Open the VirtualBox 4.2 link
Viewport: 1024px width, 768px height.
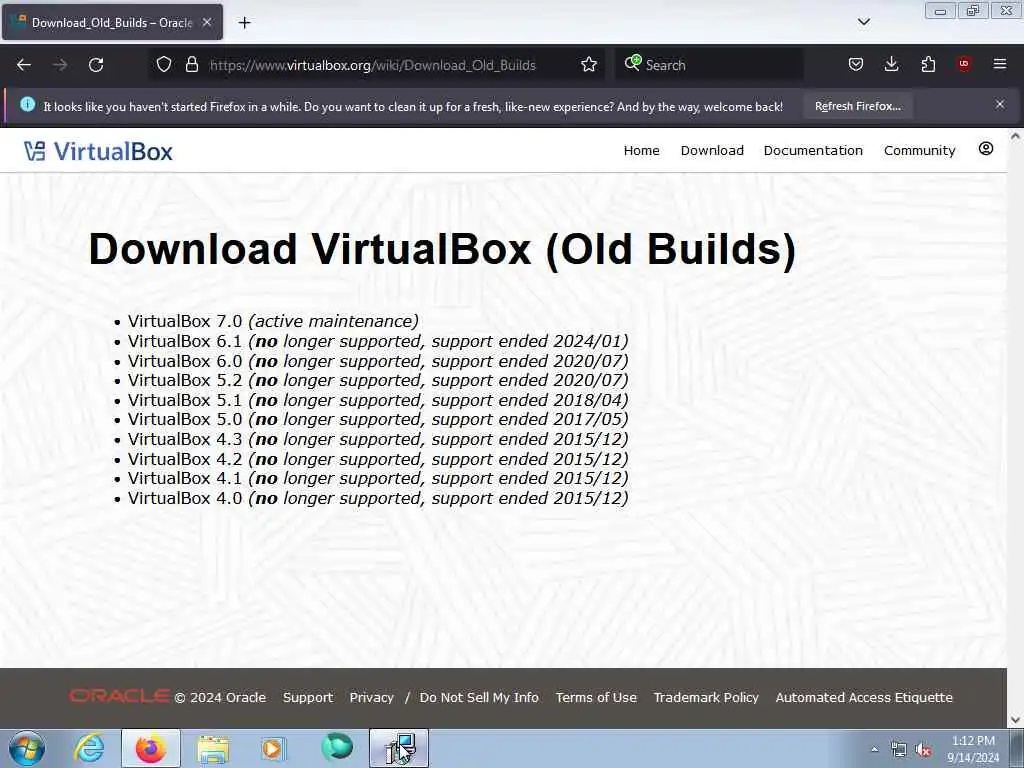click(185, 459)
